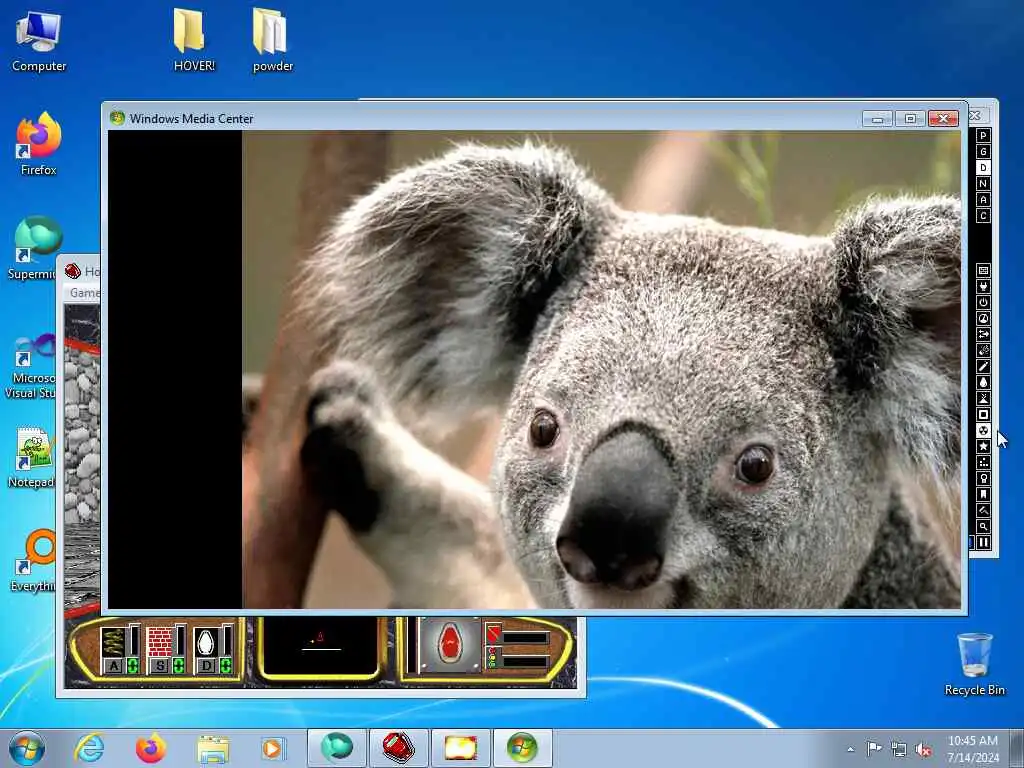The width and height of the screenshot is (1024, 768).
Task: Select the Notepad++ desktop shortcut
Action: 31,457
